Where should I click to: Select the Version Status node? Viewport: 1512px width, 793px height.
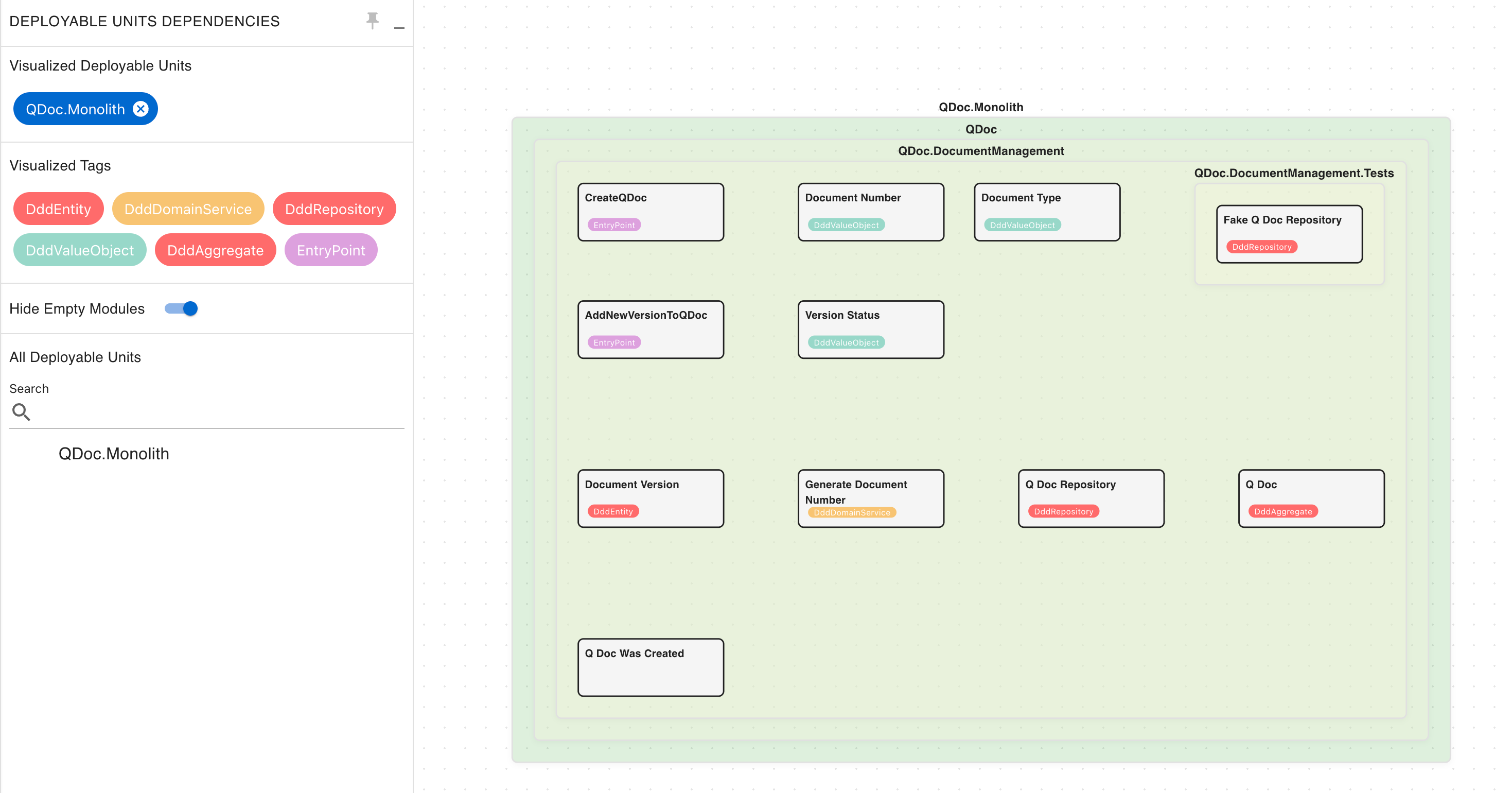click(870, 329)
